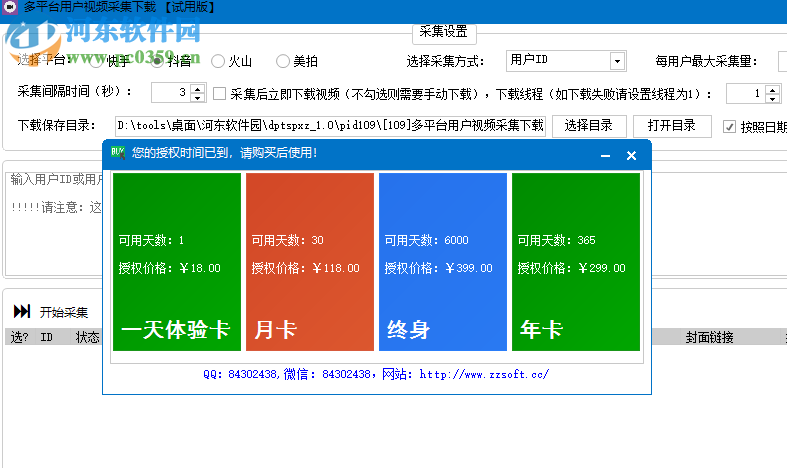787x468 pixels.
Task: Open the http://www.zzsoft.cc/ website link
Action: [x=484, y=374]
